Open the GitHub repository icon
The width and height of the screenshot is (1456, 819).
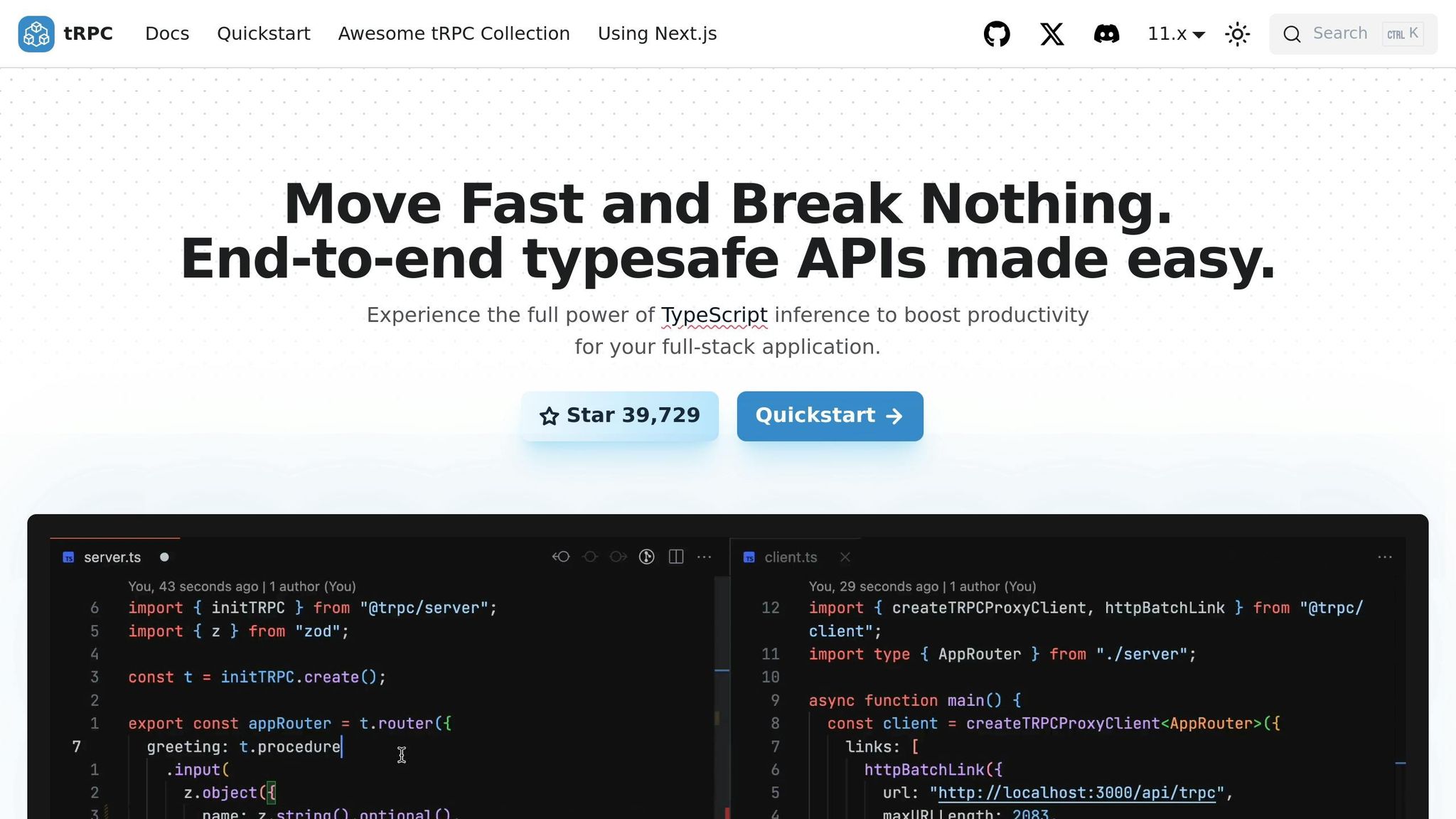(x=997, y=34)
